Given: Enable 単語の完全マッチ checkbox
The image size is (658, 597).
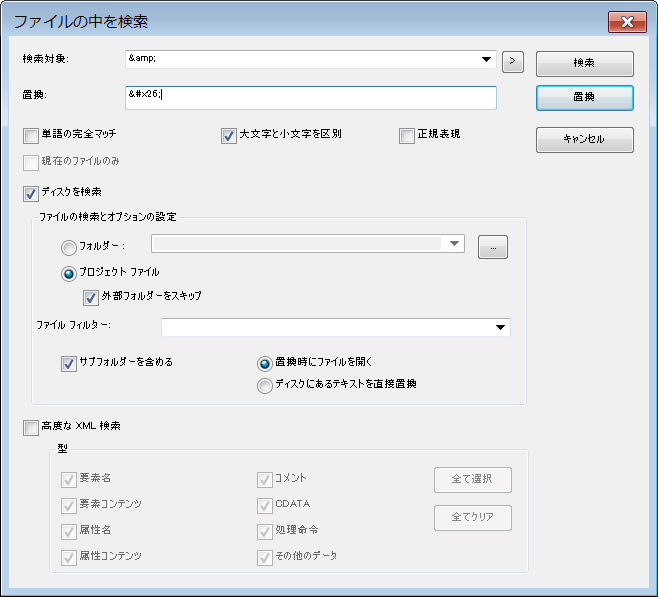Looking at the screenshot, I should coord(31,136).
